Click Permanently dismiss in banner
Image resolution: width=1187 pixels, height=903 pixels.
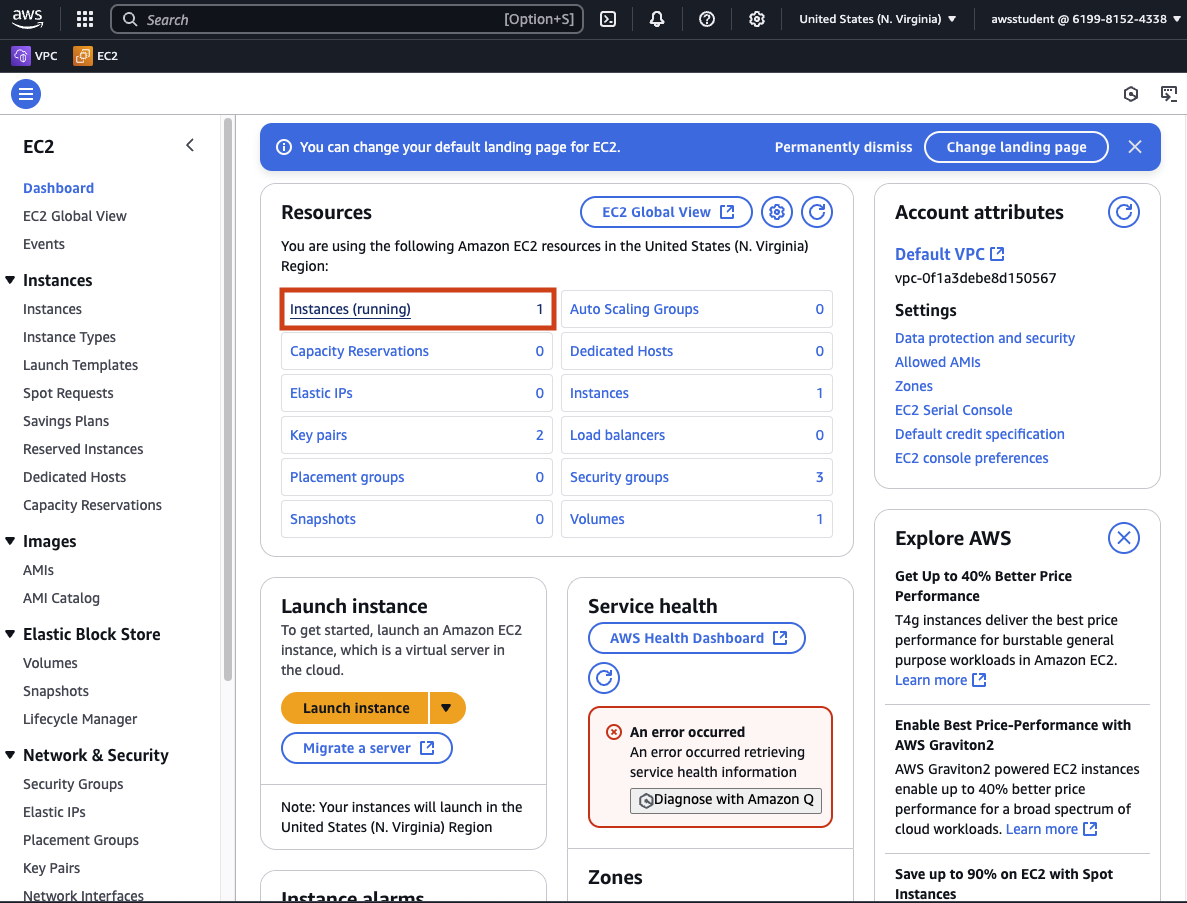(843, 147)
